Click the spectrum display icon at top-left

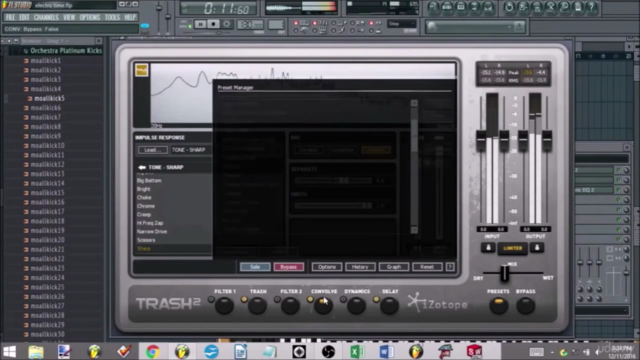click(142, 70)
